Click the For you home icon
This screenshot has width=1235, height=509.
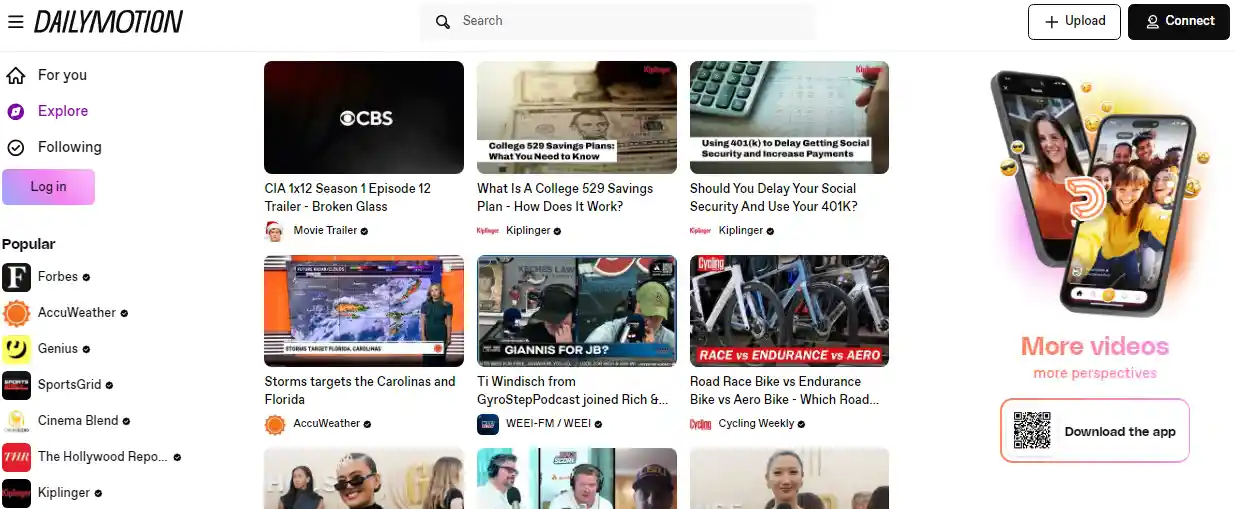pyautogui.click(x=16, y=75)
